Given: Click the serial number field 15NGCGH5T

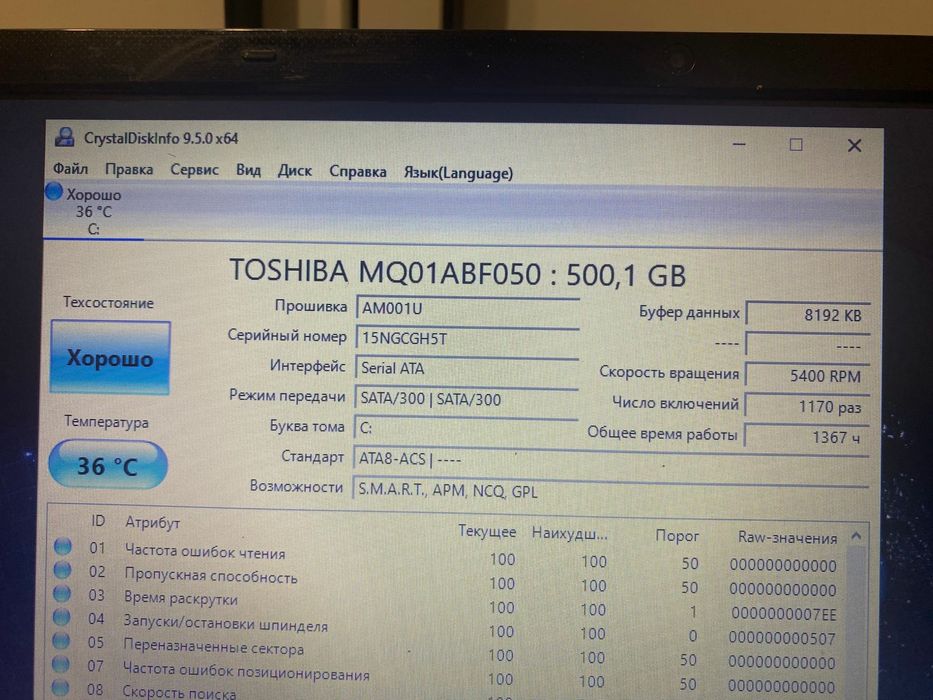Looking at the screenshot, I should (x=467, y=339).
